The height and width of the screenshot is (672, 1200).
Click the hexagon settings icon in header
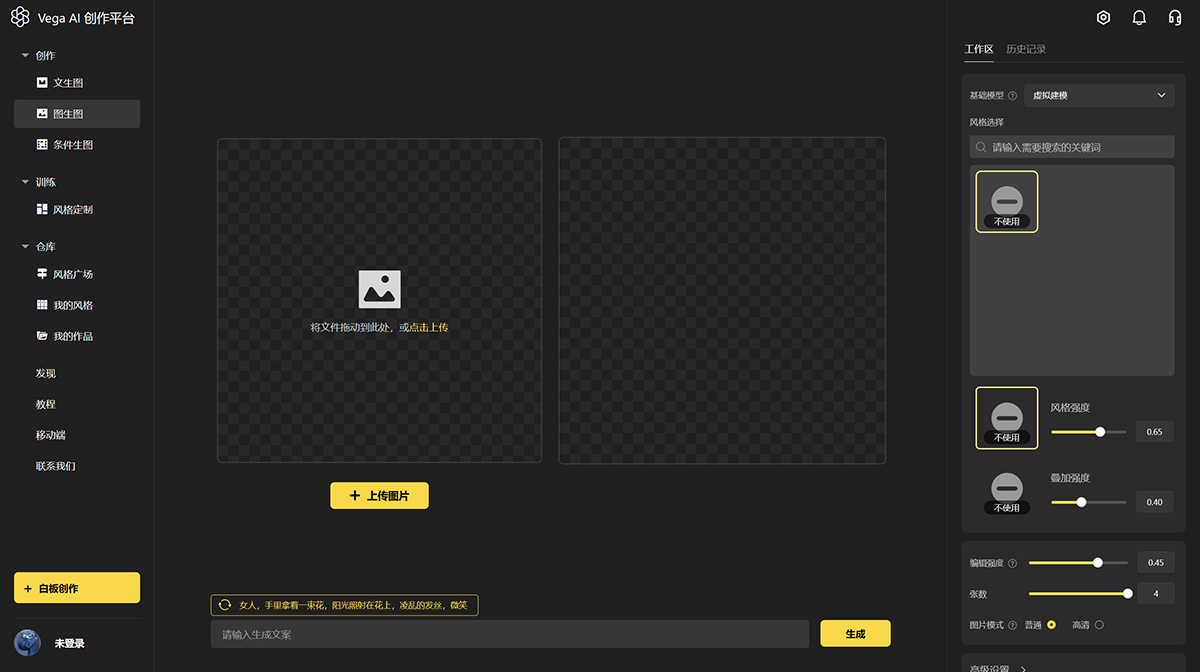pos(1103,18)
